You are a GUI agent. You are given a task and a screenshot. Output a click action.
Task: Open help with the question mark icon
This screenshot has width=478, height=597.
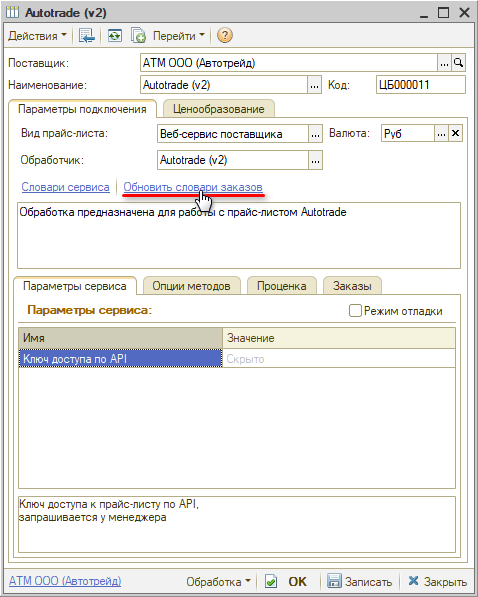[225, 36]
